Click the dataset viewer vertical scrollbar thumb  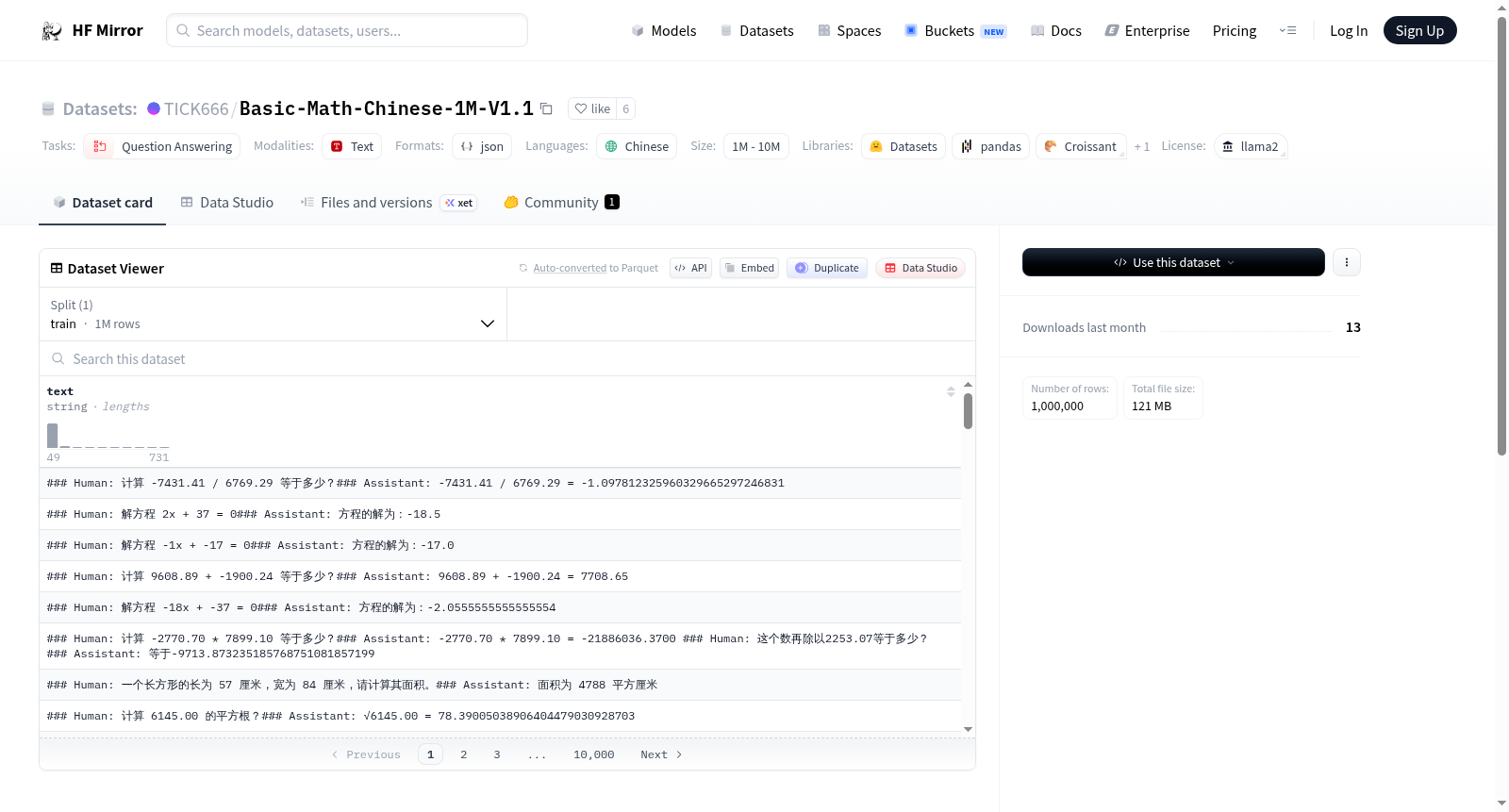tap(968, 411)
